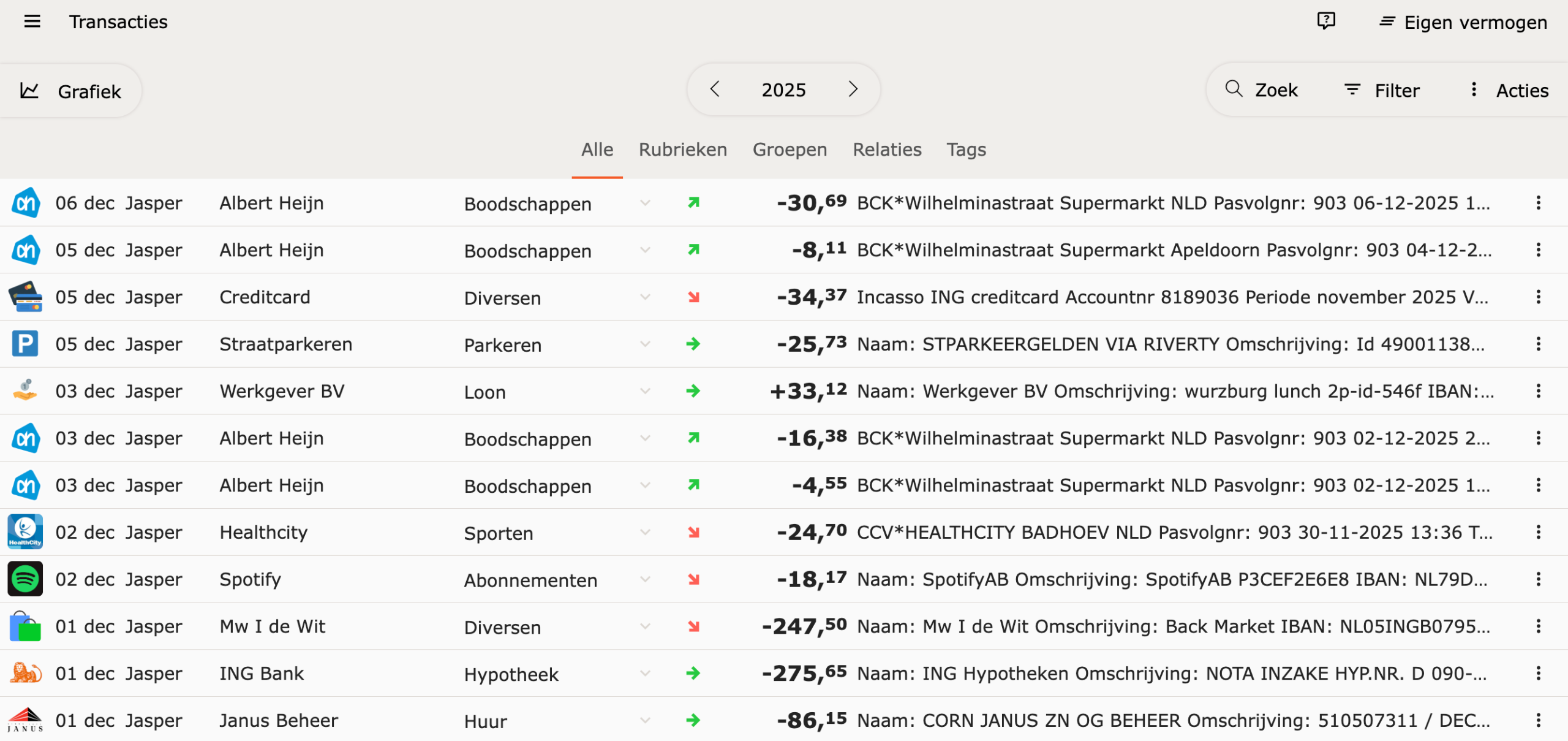
Task: Open Zoek search
Action: click(1261, 90)
